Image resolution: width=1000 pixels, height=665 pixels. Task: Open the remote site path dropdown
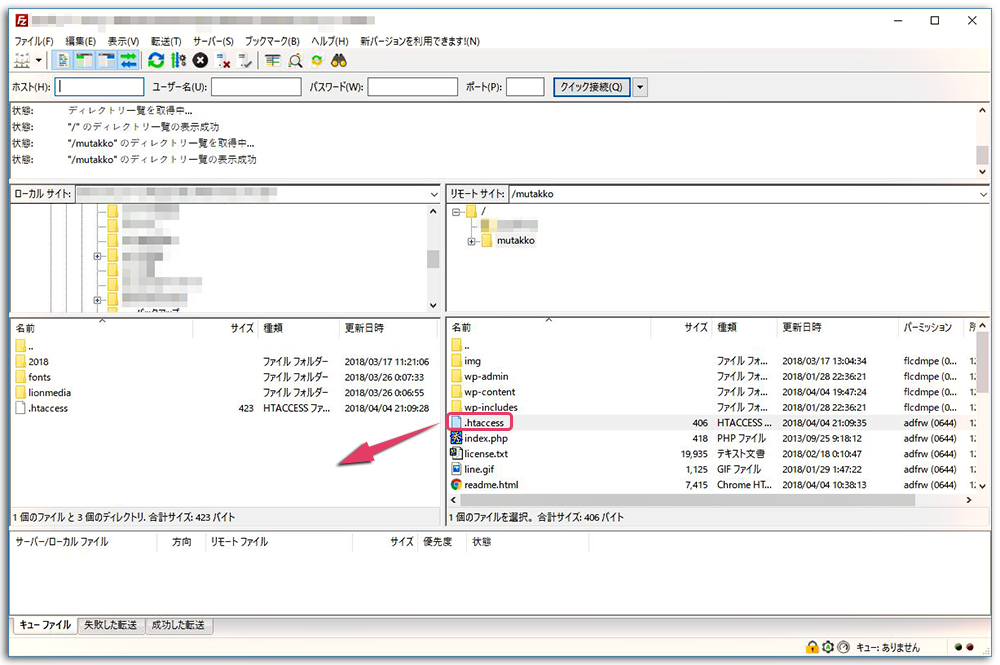984,193
